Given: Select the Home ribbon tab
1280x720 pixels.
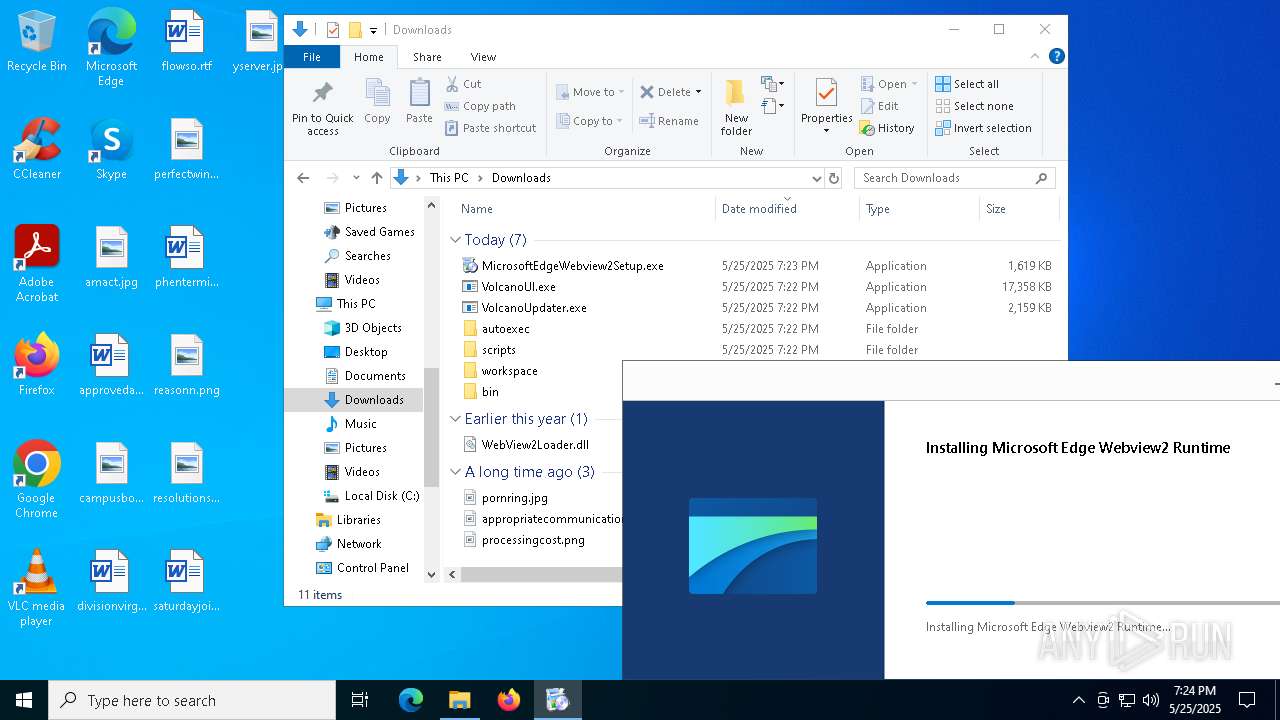Looking at the screenshot, I should [368, 57].
